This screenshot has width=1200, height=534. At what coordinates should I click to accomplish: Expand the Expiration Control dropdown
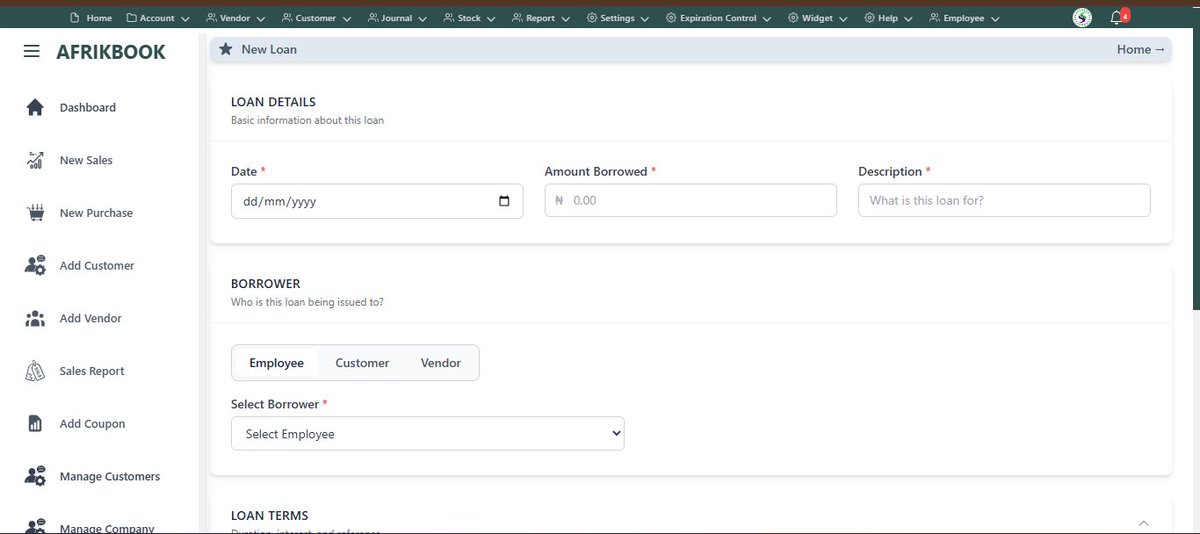(718, 18)
